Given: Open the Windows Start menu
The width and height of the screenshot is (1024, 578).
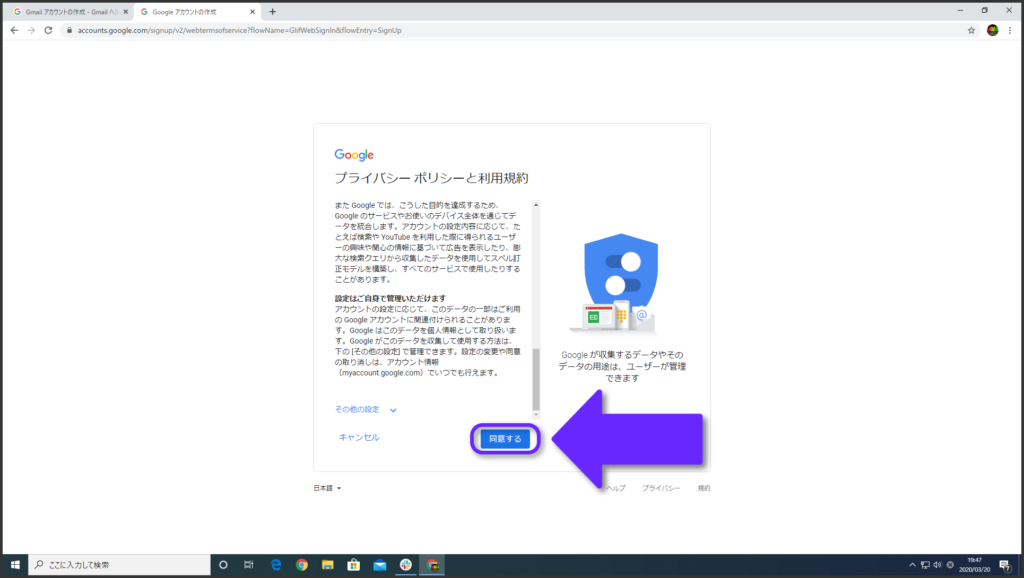Looking at the screenshot, I should tap(14, 565).
